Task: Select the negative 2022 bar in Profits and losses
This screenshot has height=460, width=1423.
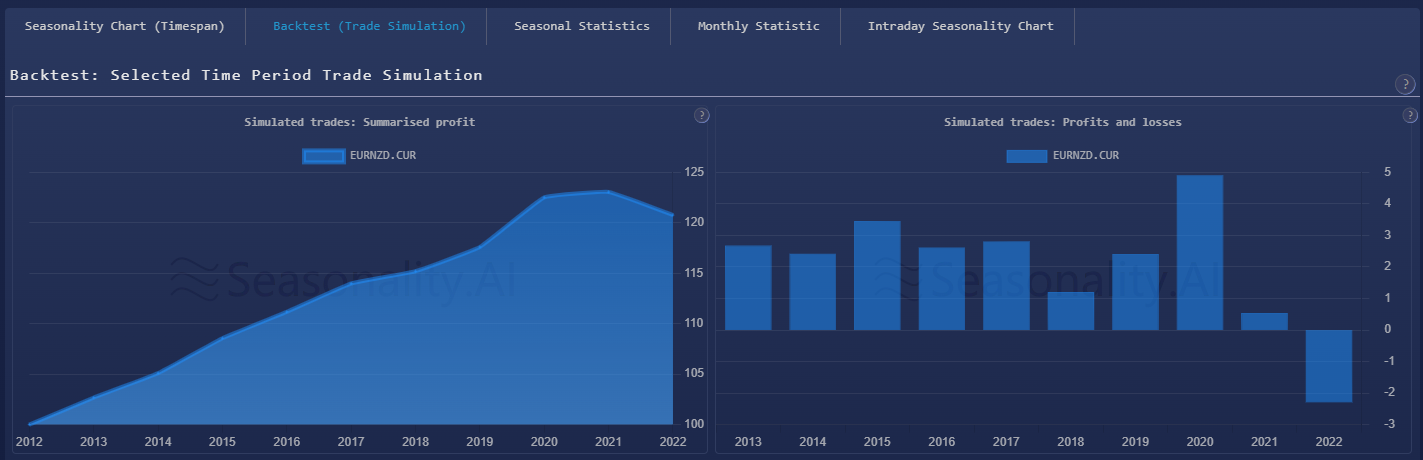Action: [1328, 365]
